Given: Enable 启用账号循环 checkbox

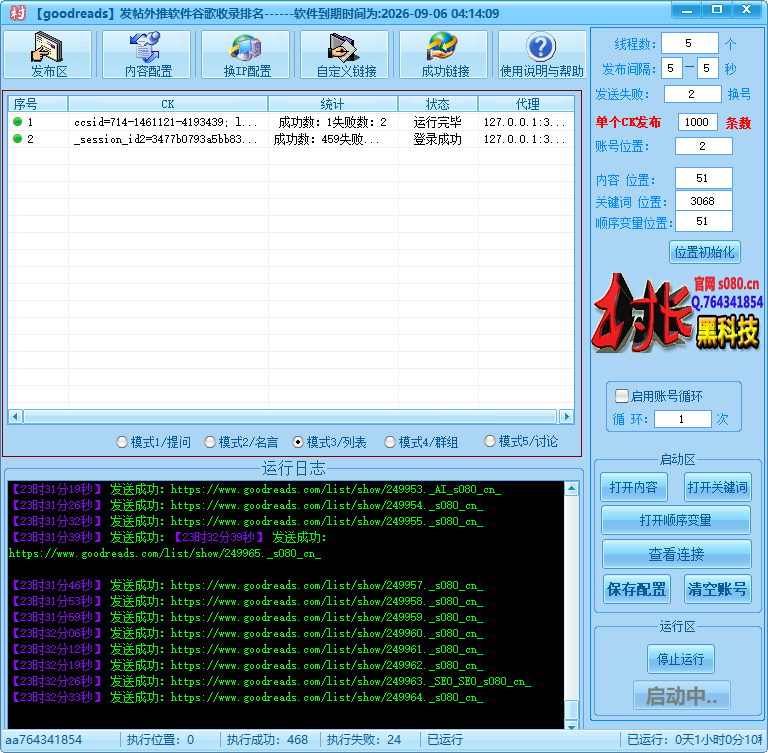Looking at the screenshot, I should (x=622, y=396).
